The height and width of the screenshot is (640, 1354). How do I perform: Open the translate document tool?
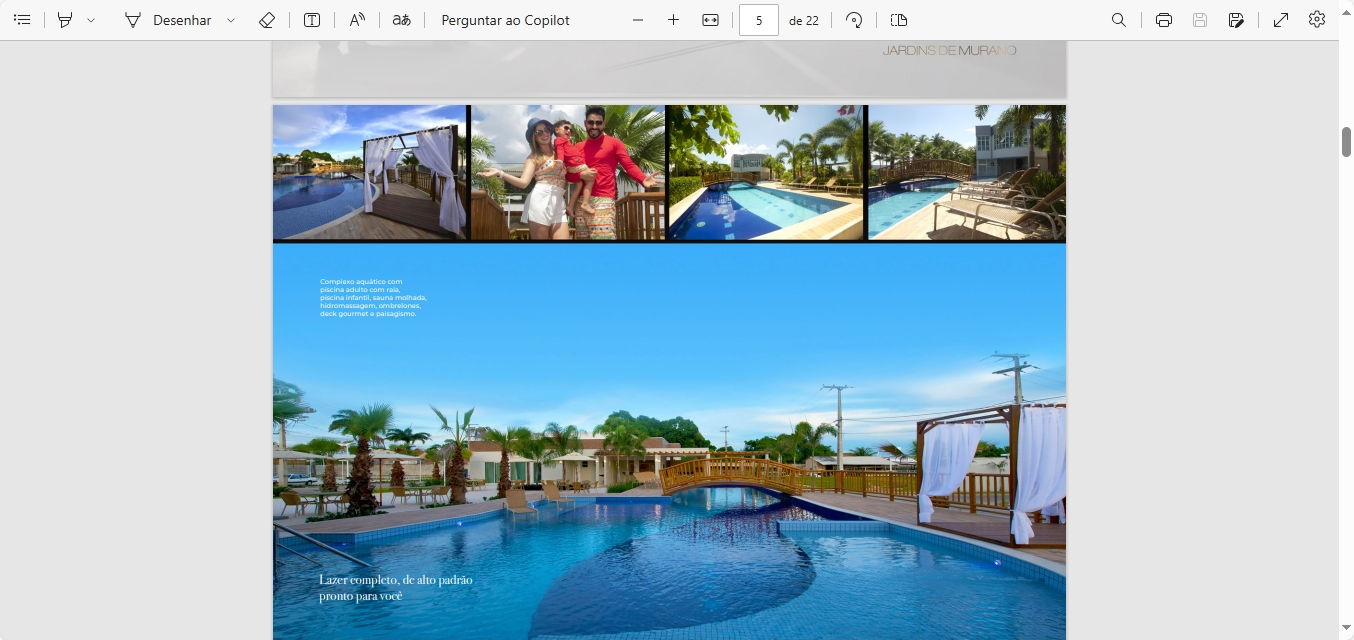(x=401, y=20)
